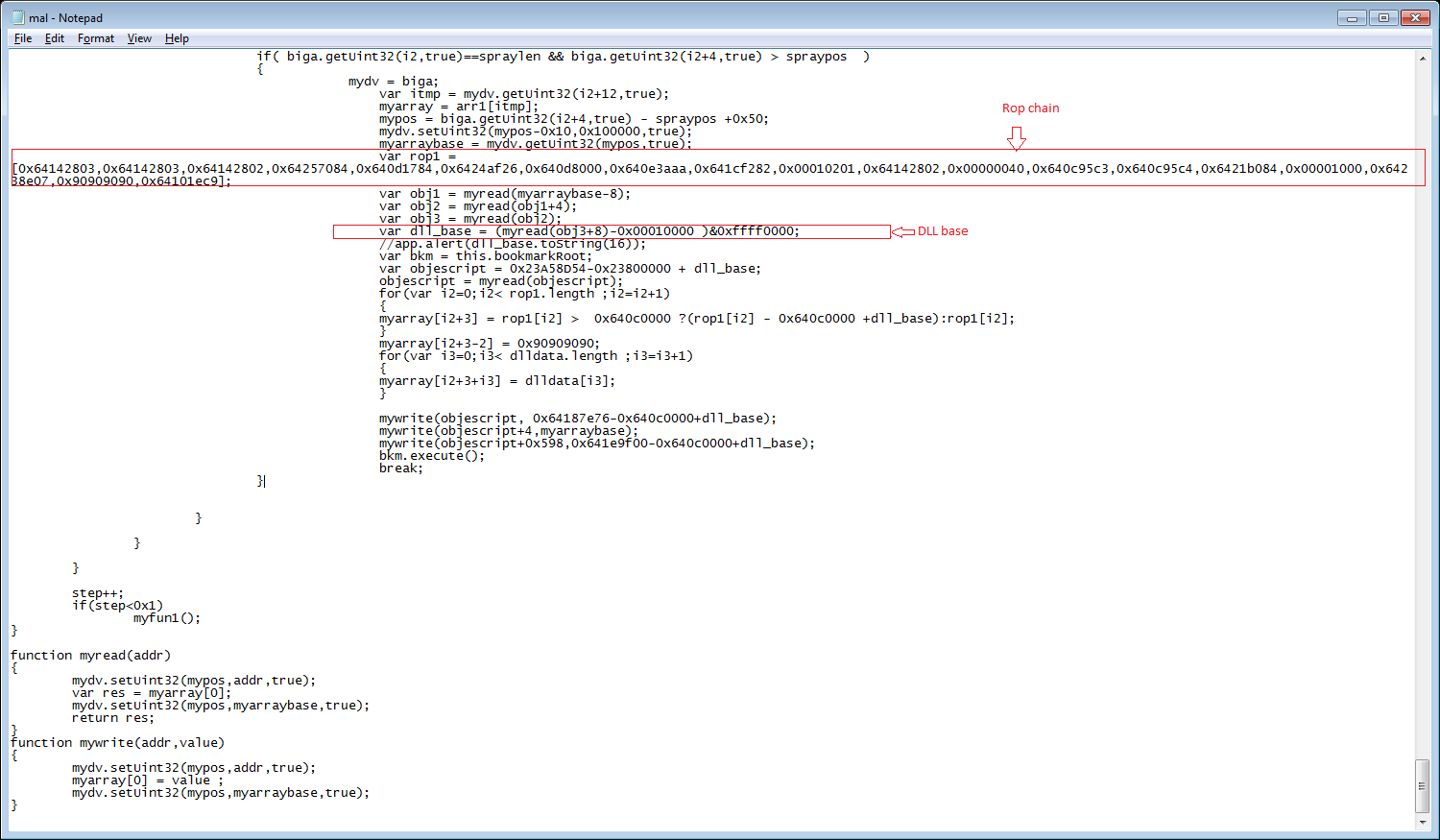This screenshot has width=1440, height=840.
Task: Click the 'var rop1 =' line
Action: (418, 156)
